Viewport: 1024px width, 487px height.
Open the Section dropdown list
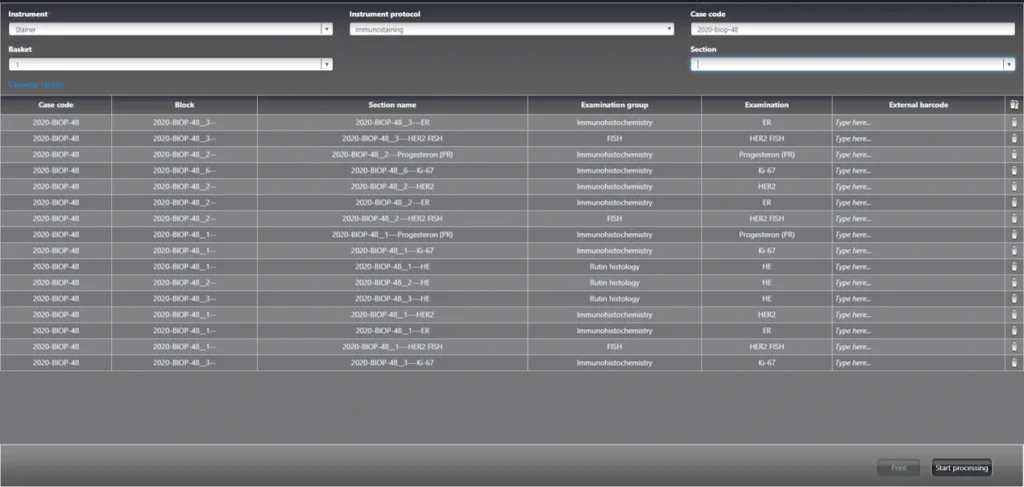1009,65
